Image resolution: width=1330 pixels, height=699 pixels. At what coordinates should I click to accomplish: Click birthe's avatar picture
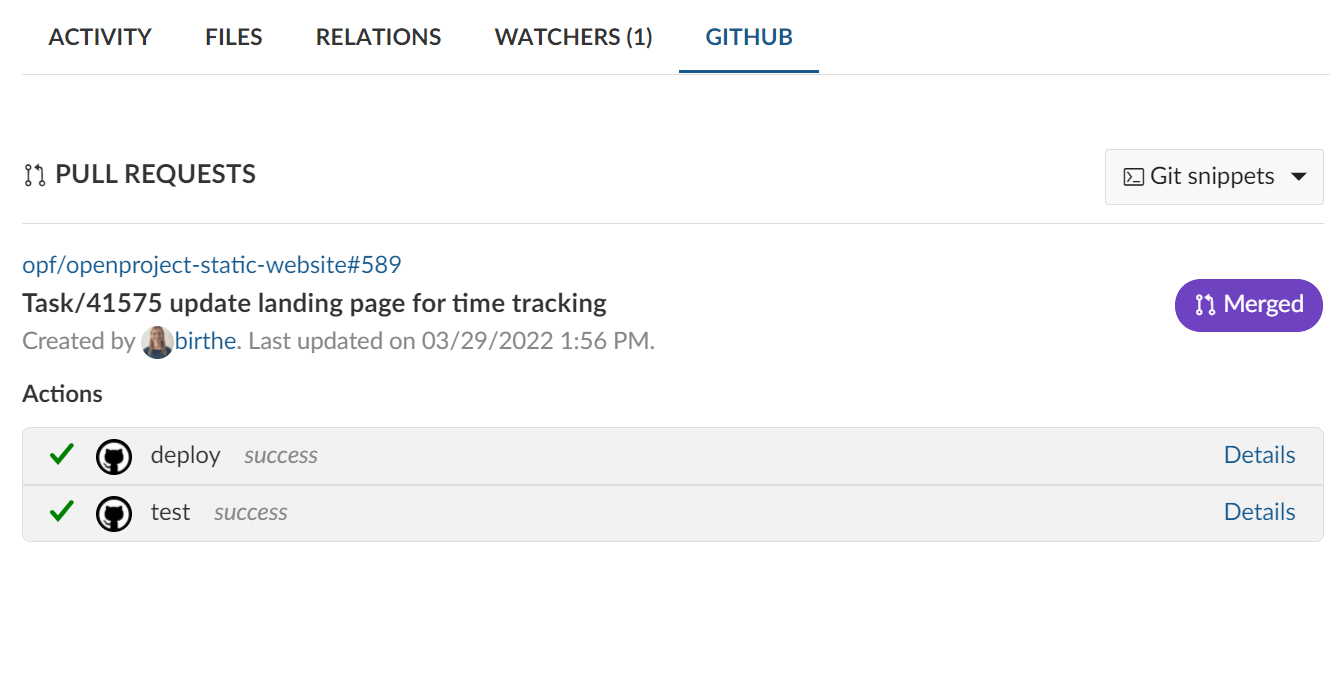click(158, 341)
